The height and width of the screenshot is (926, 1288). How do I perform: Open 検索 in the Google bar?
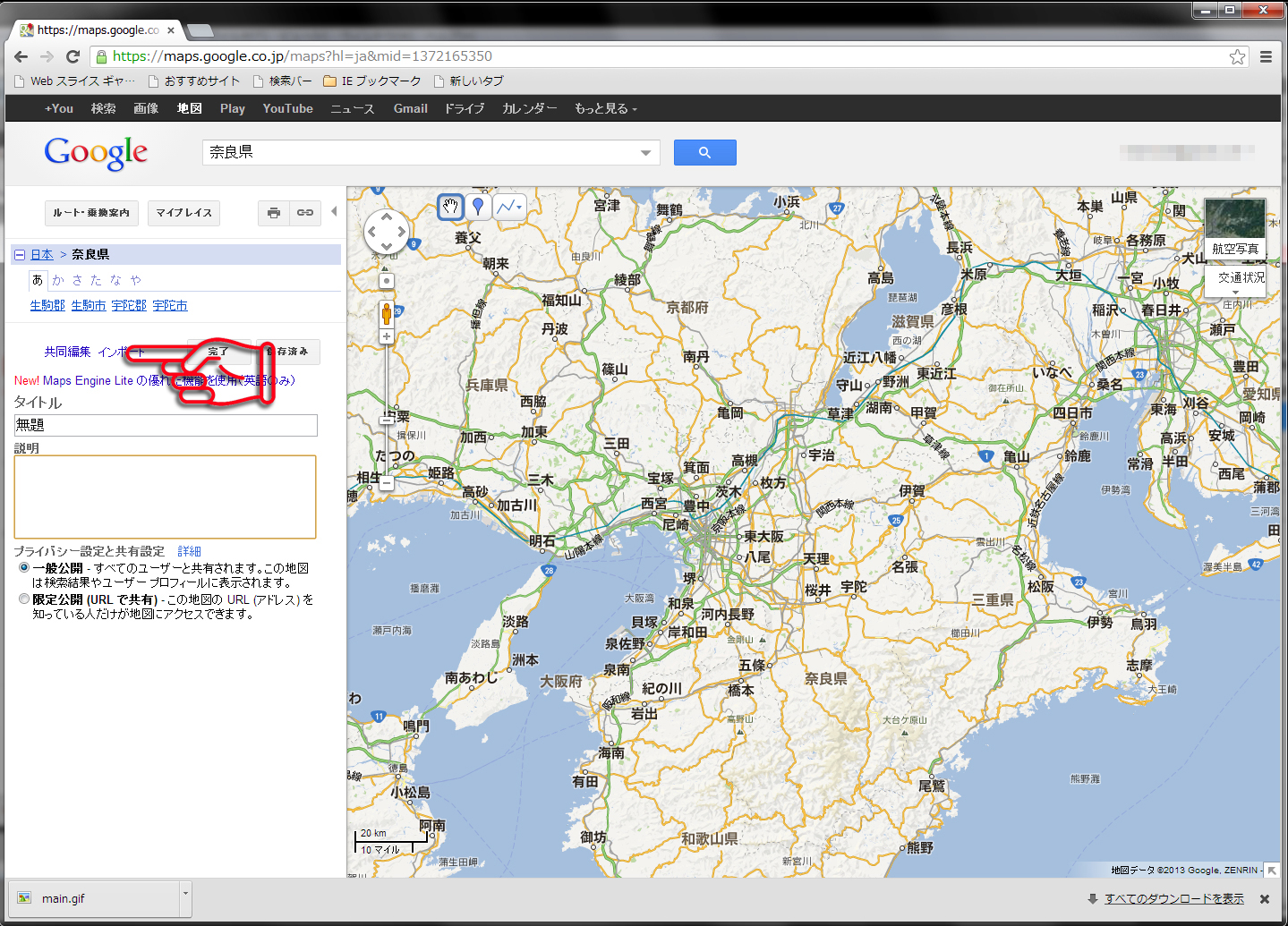104,109
